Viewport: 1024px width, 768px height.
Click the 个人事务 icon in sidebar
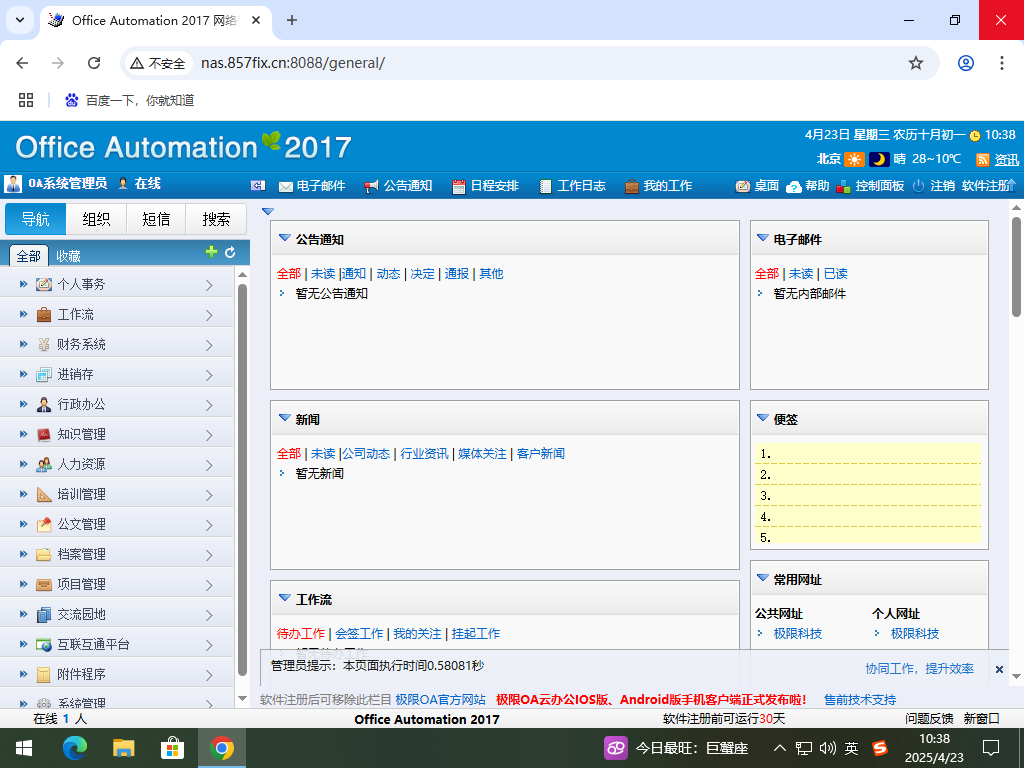(x=44, y=284)
